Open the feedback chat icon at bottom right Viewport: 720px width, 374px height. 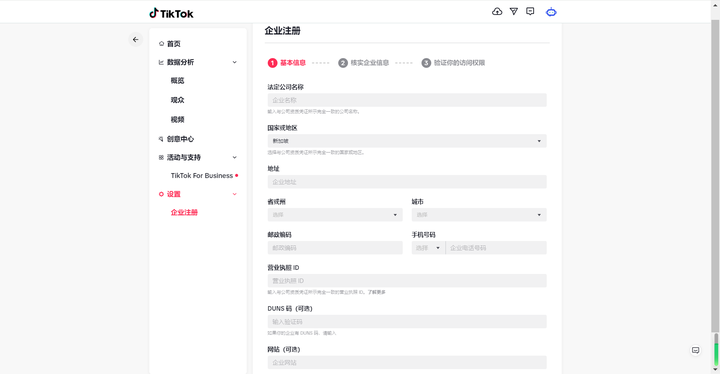tap(696, 350)
